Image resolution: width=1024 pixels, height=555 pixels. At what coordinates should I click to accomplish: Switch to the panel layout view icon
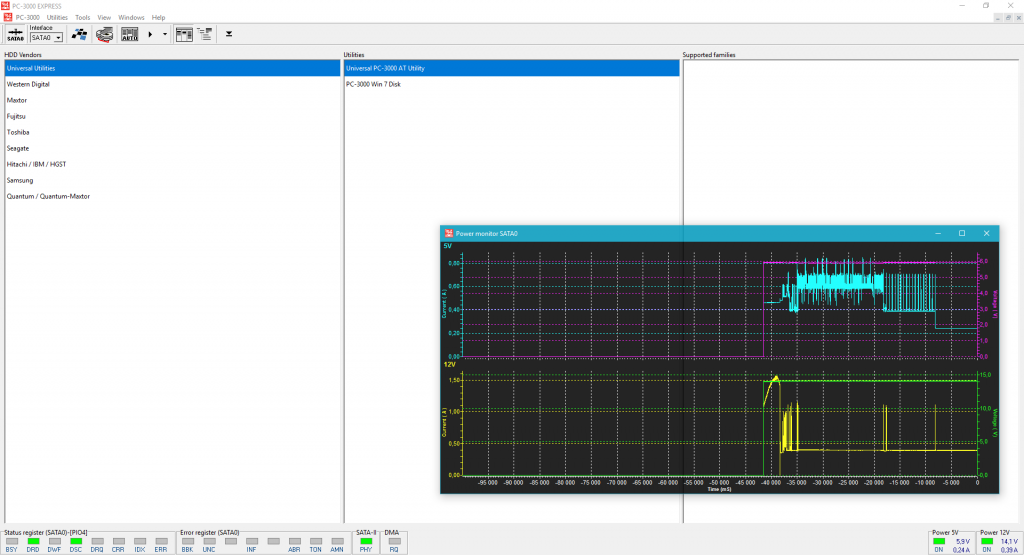click(x=184, y=34)
